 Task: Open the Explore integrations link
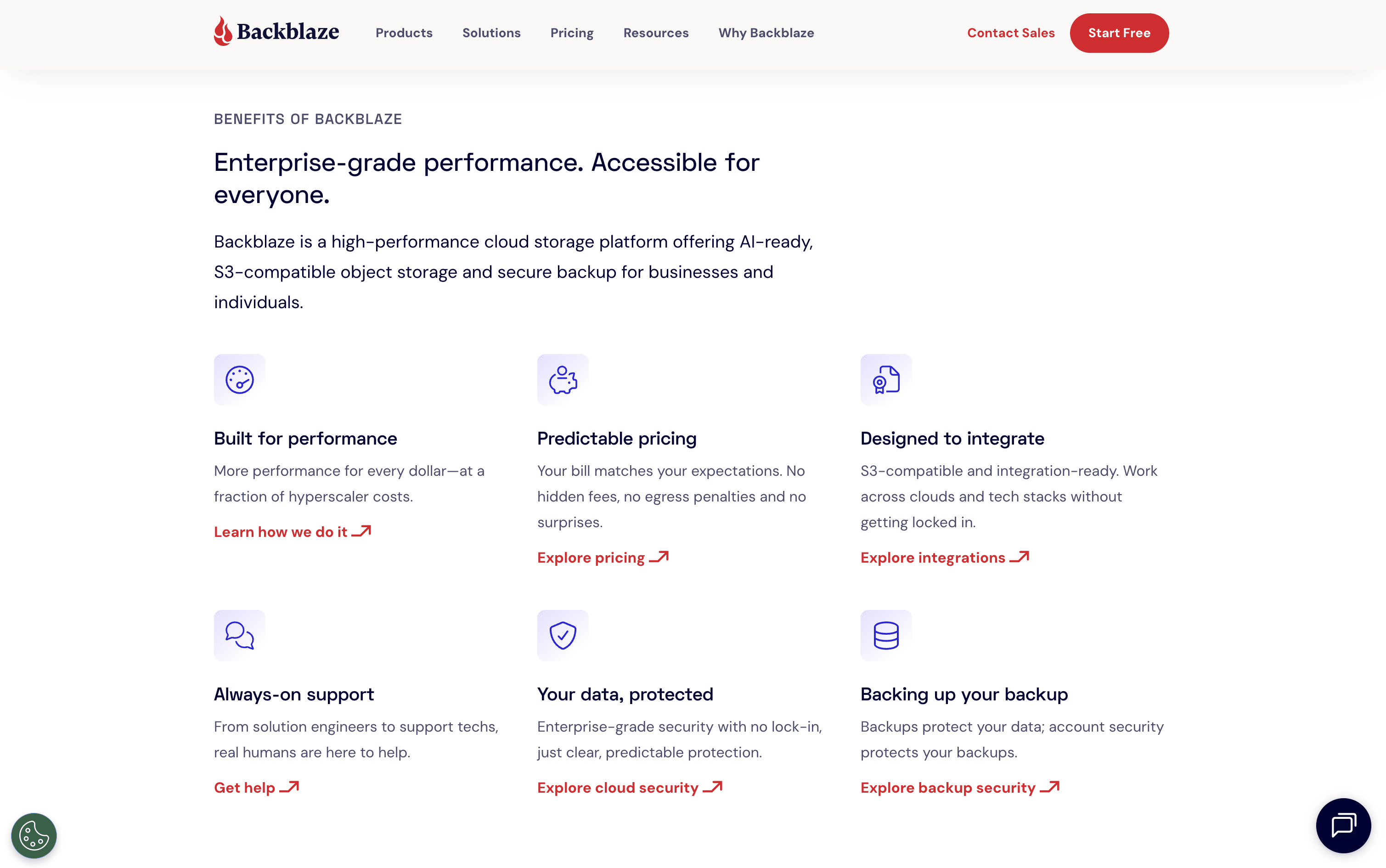click(945, 558)
